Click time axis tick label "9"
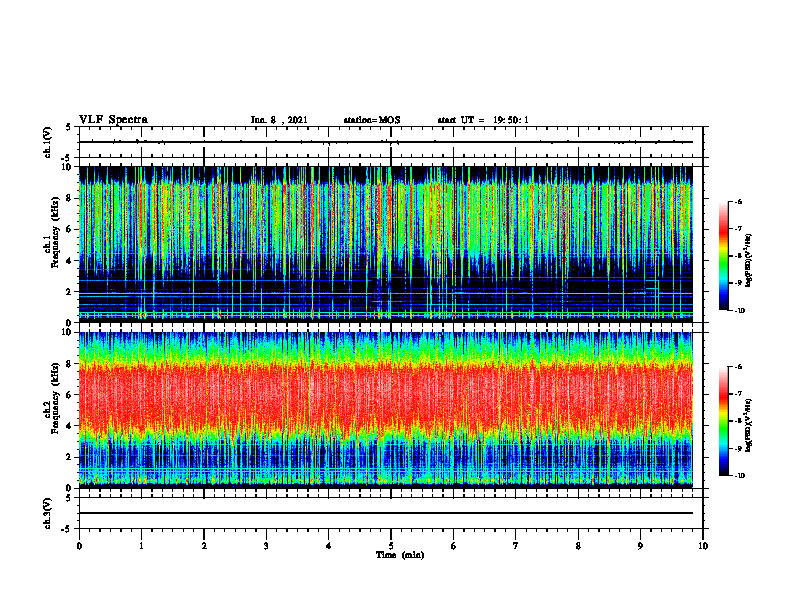The width and height of the screenshot is (792, 612). click(x=640, y=546)
